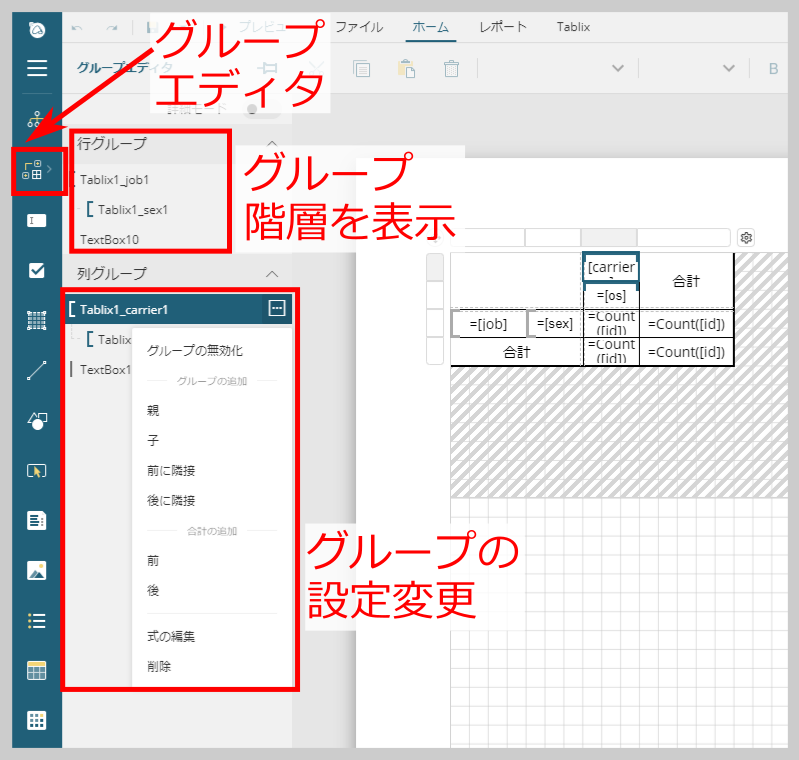
Task: Select the 合計 row footer cell
Action: [x=517, y=352]
